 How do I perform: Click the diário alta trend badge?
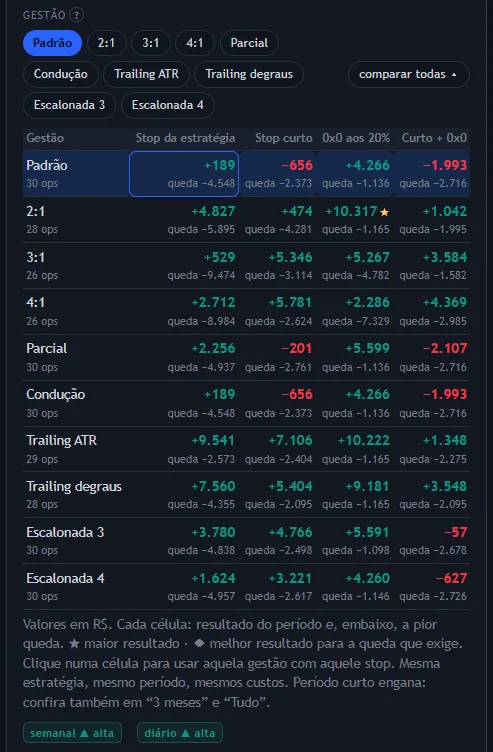[180, 733]
